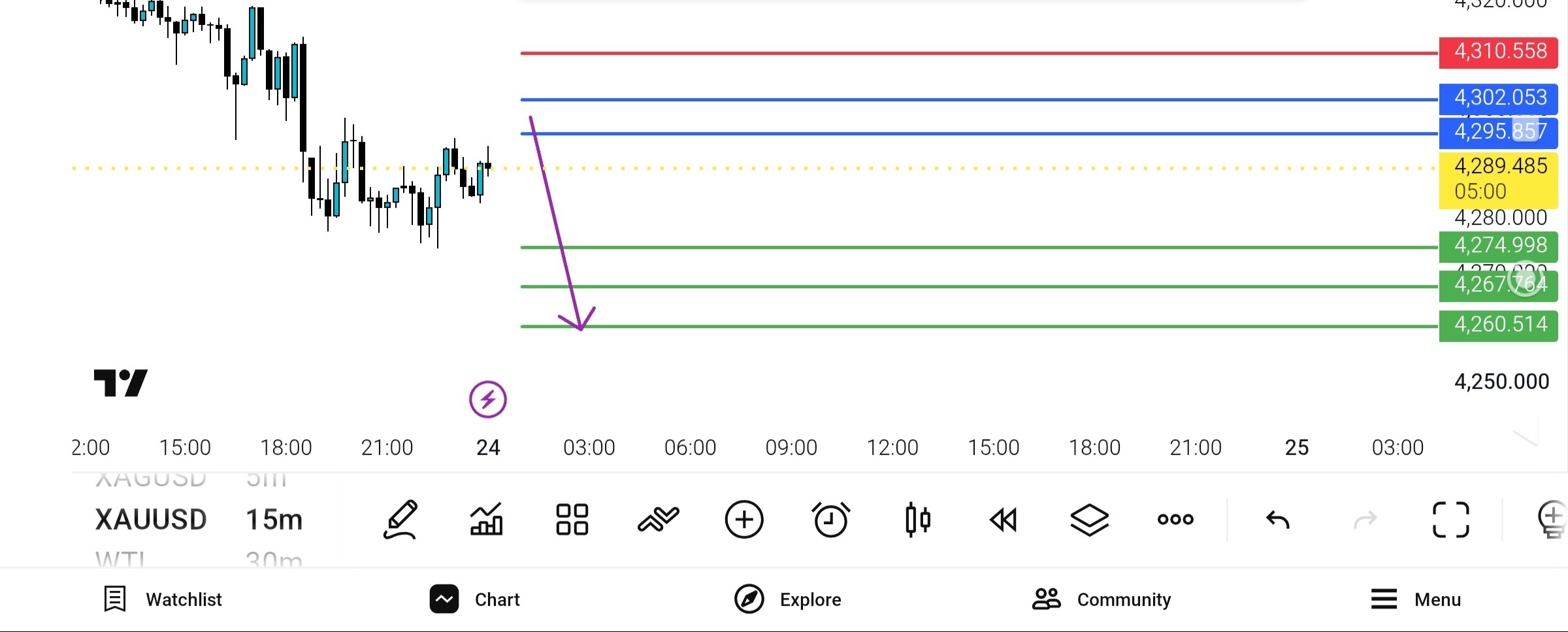Open the three-dots more options
Screen dimensions: 1568x632
(1175, 520)
